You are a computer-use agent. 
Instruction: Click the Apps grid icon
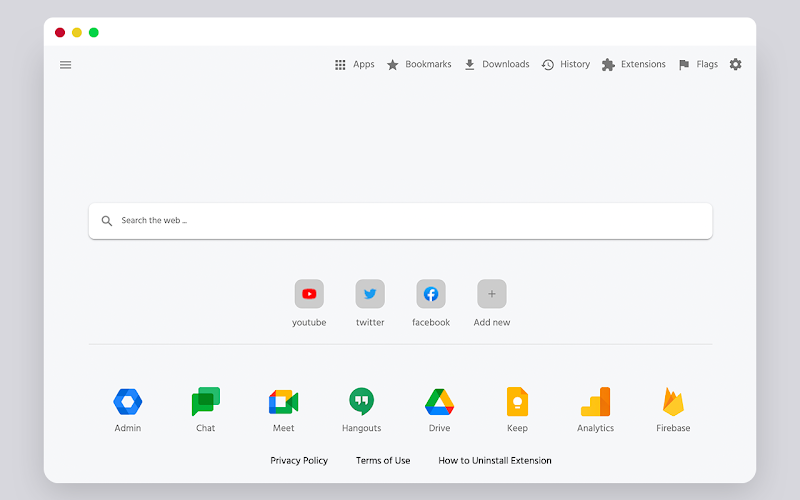coord(340,65)
